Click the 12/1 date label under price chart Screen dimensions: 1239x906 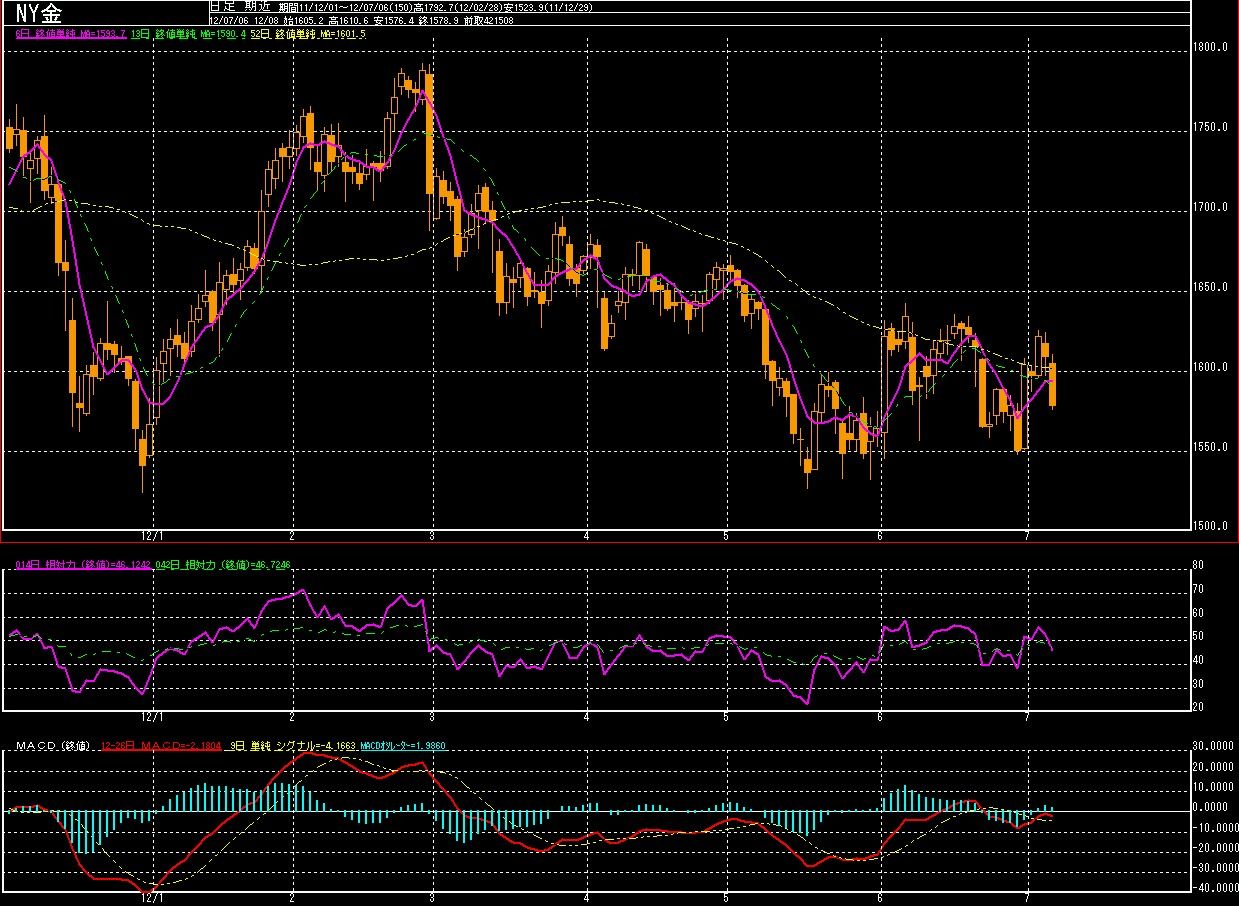pos(152,536)
